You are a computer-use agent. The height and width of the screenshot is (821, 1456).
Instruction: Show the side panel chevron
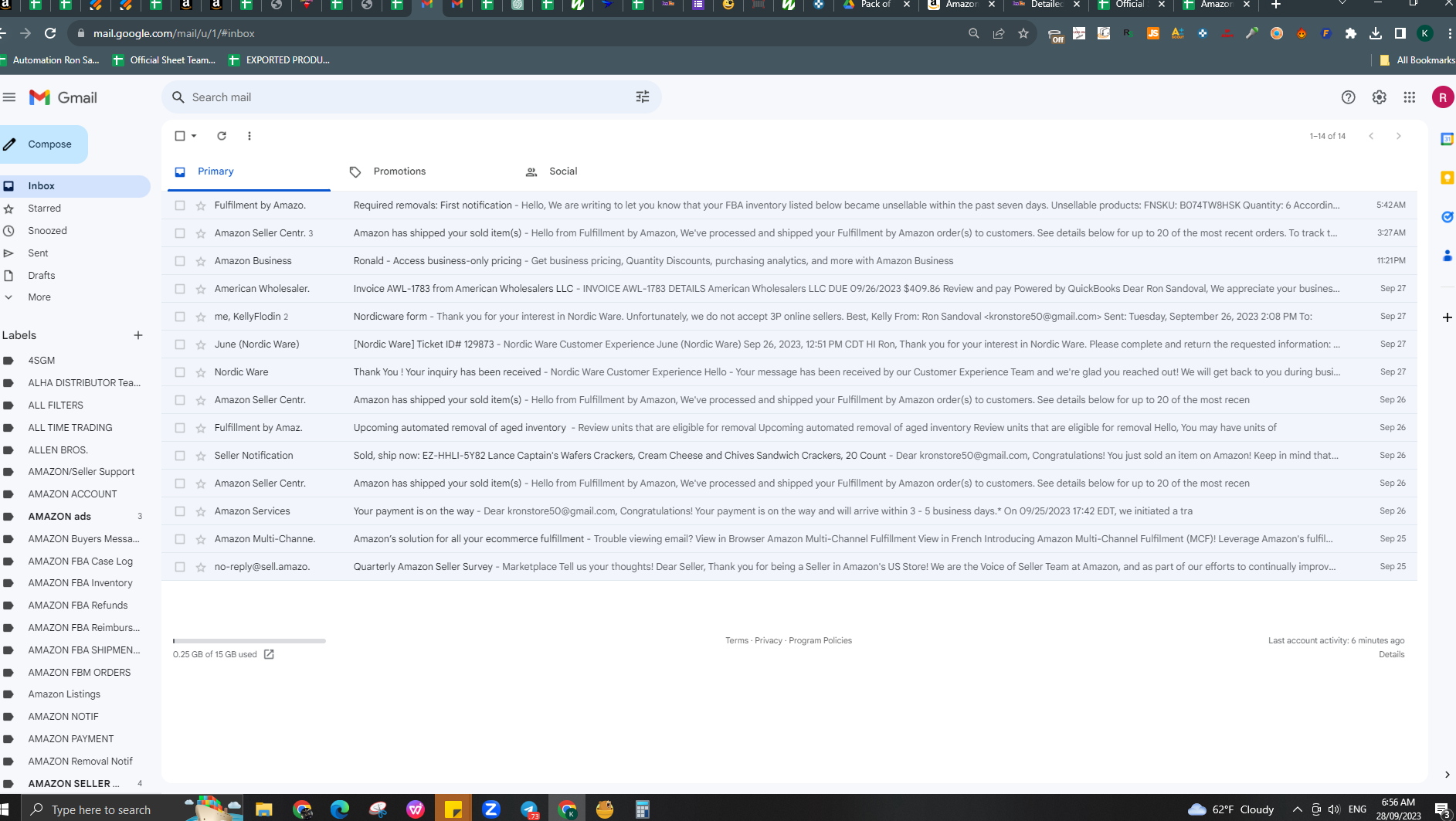[x=1447, y=775]
